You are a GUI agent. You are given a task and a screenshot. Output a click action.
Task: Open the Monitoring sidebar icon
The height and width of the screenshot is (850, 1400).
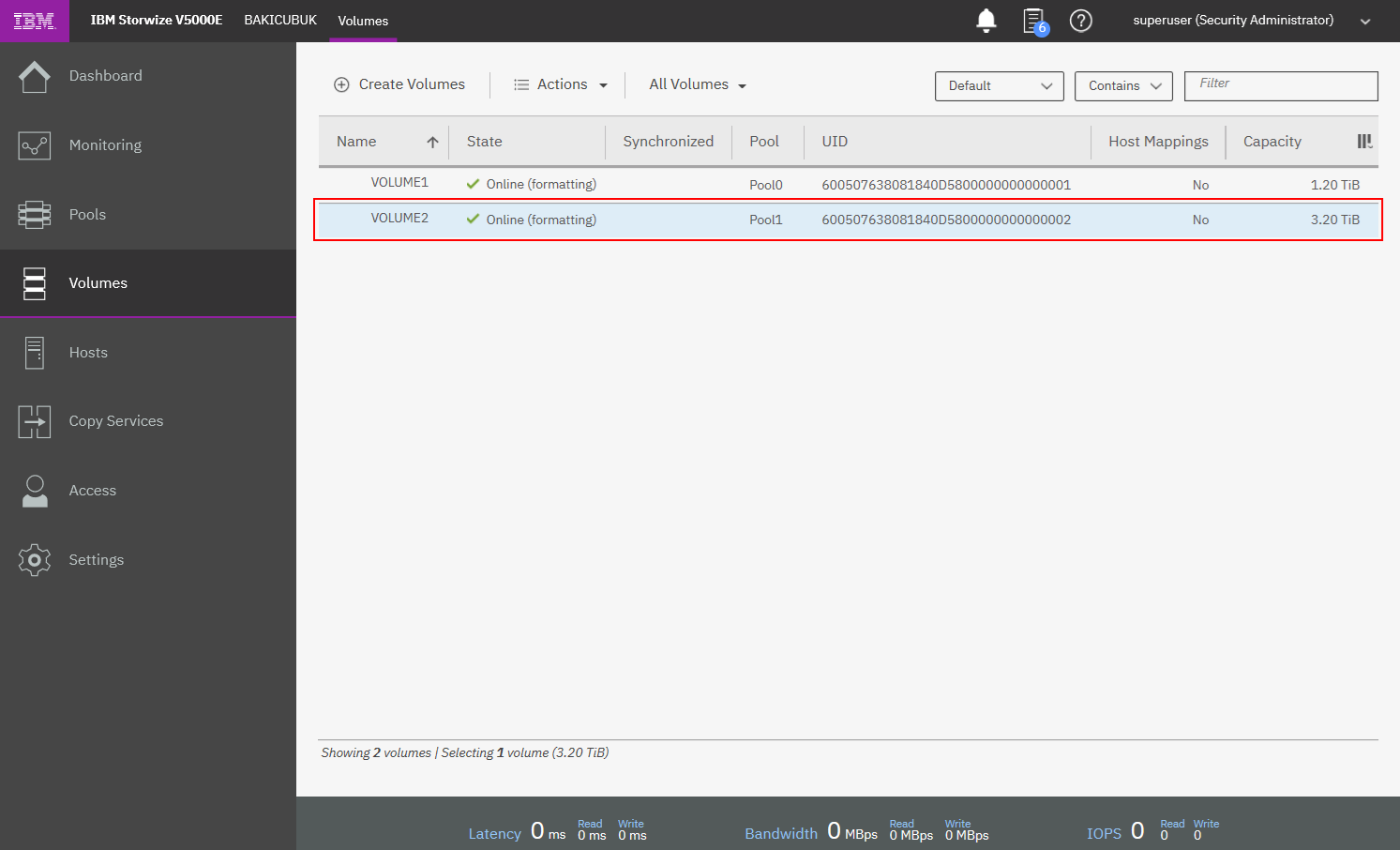click(x=35, y=145)
